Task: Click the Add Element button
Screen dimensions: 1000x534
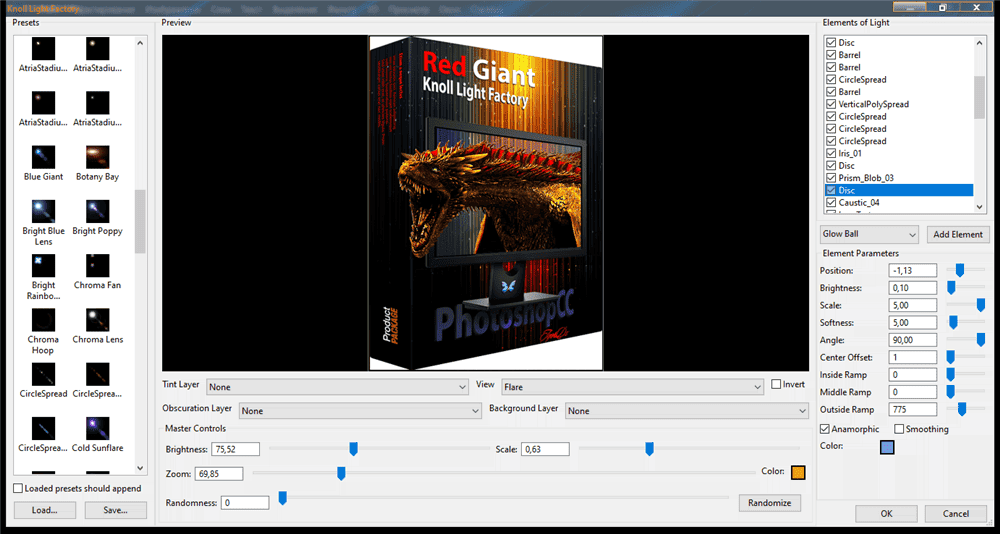Action: tap(958, 234)
